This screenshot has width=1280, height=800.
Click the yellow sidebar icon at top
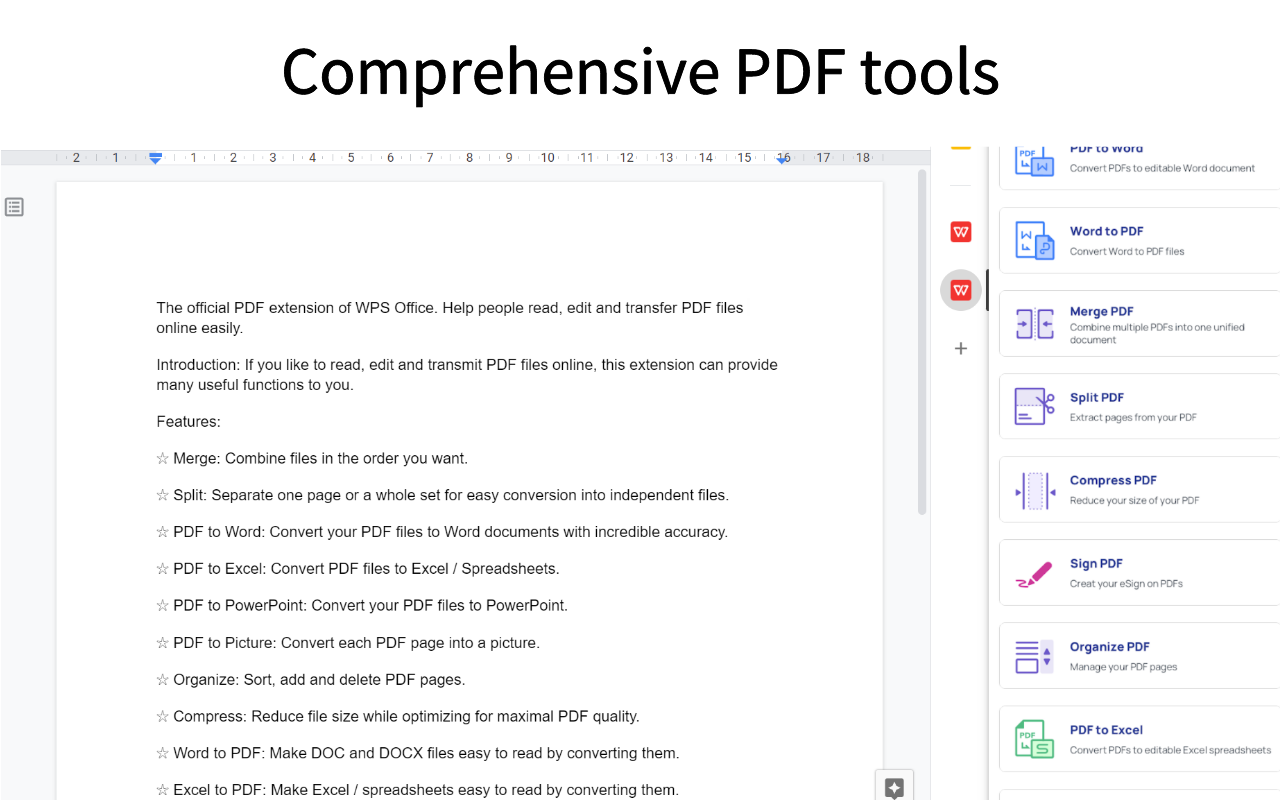coord(961,148)
